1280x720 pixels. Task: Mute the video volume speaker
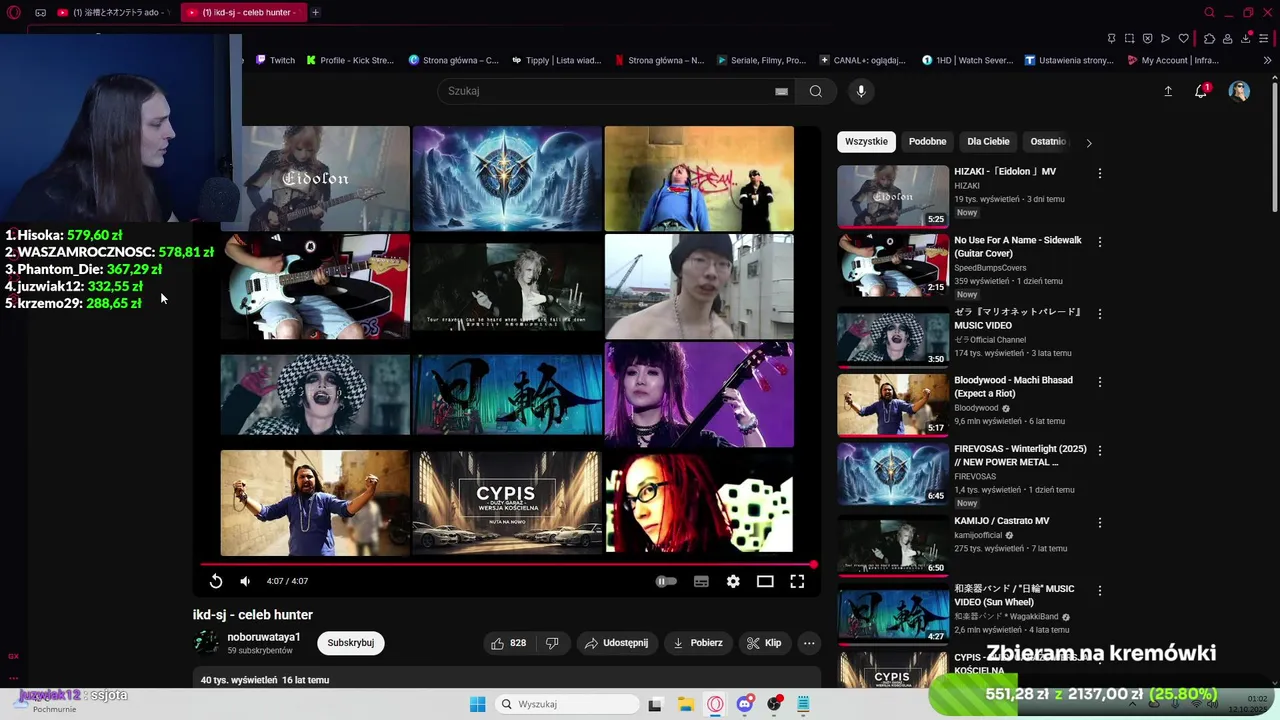245,581
